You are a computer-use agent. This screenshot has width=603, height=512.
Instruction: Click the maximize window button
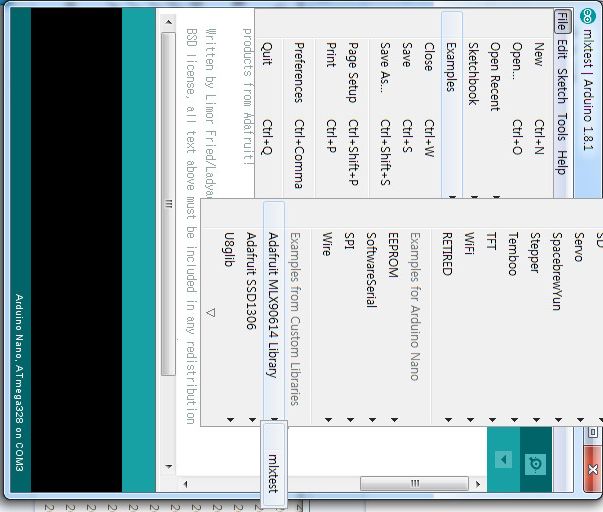click(593, 433)
